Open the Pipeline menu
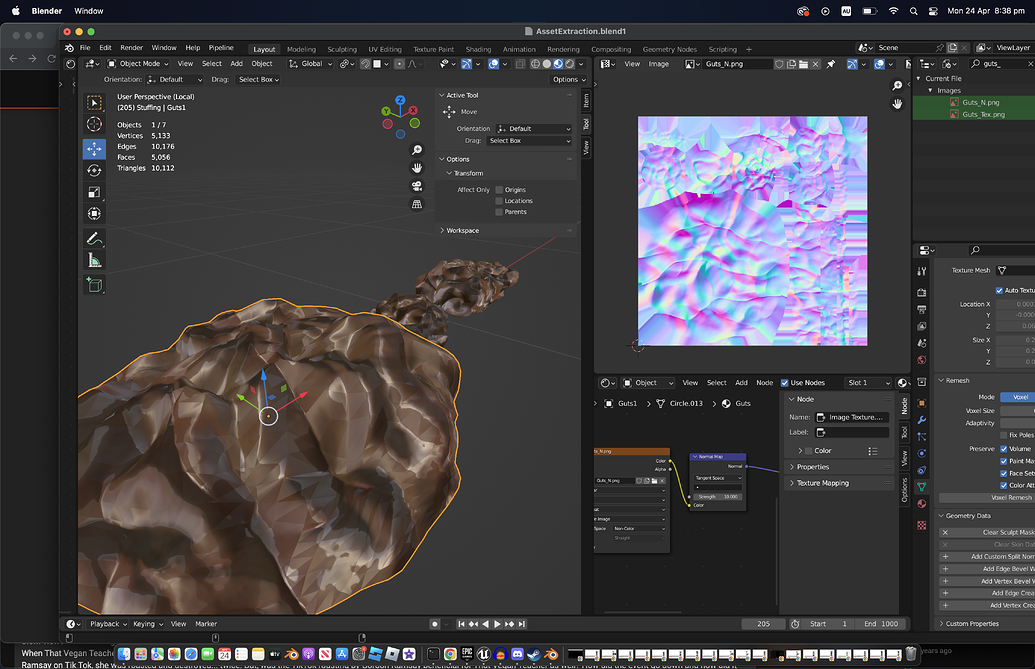 tap(221, 48)
